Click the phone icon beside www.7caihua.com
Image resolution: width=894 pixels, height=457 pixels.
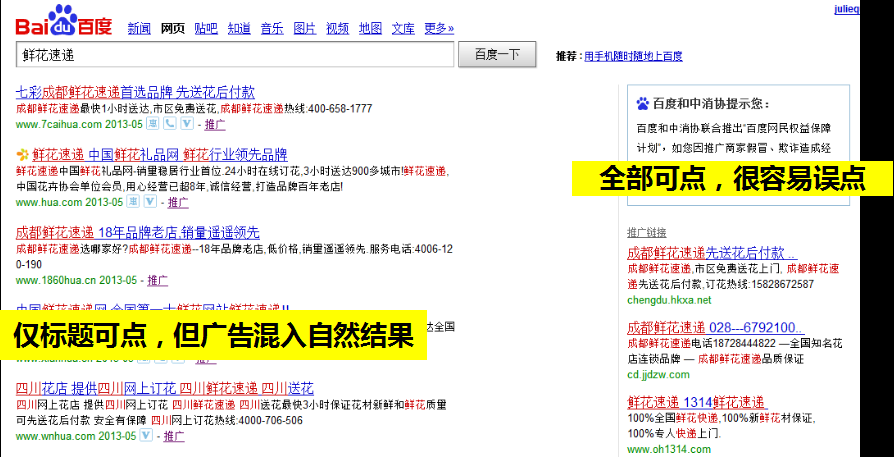[170, 124]
